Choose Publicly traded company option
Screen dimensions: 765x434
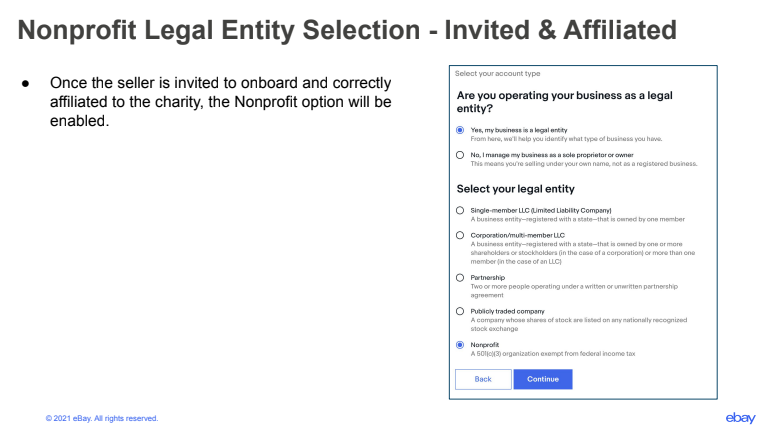coord(460,312)
